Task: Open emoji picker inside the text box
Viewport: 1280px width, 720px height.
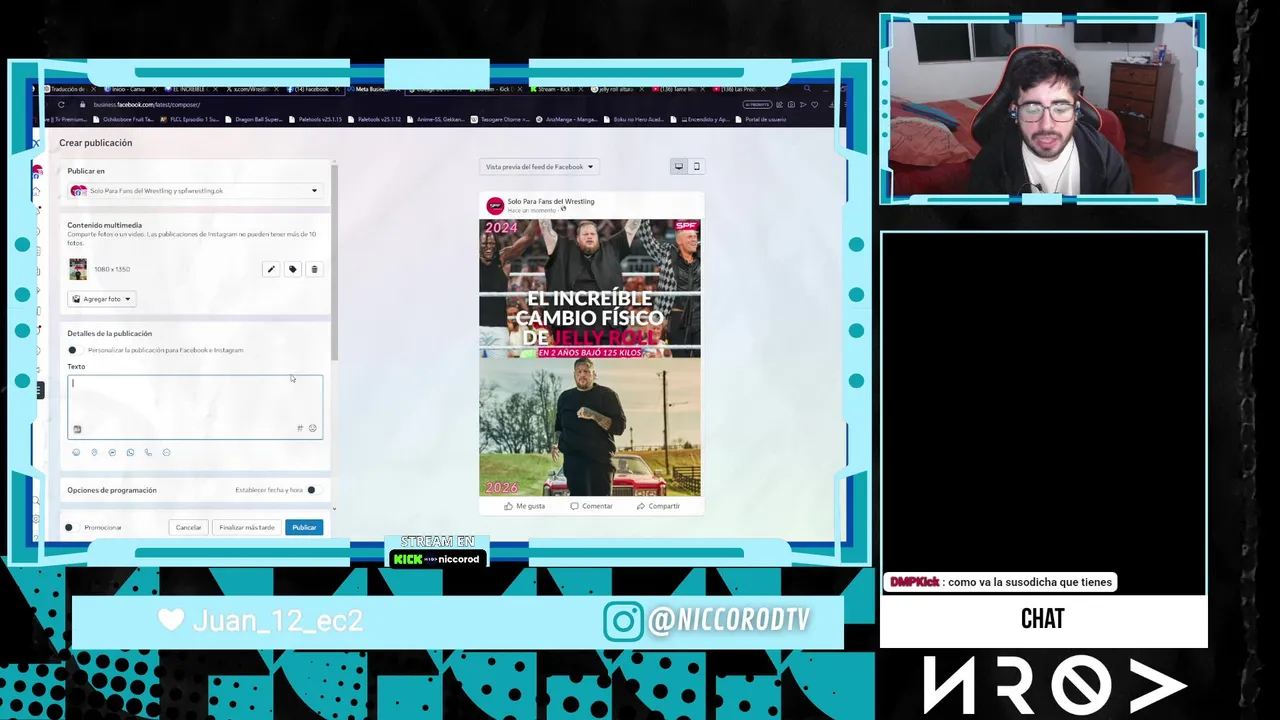Action: (312, 429)
